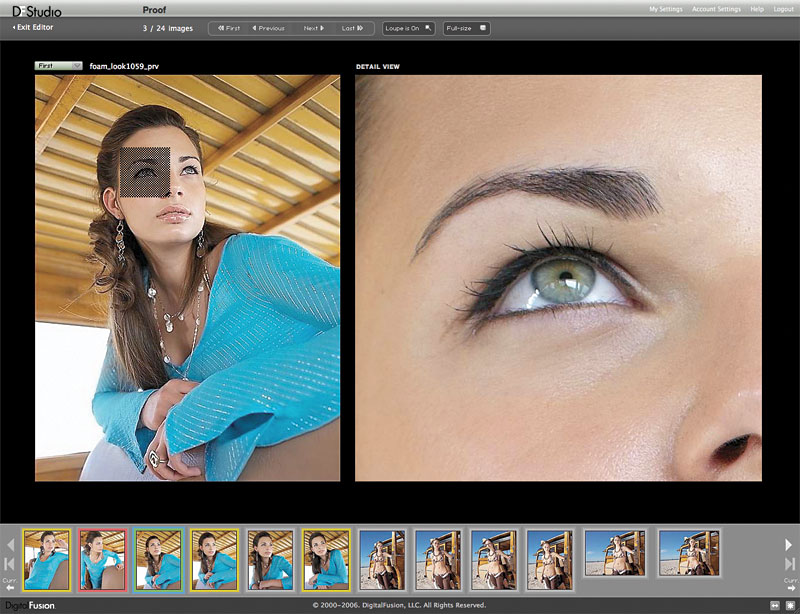800x614 pixels.
Task: Go to the Next image
Action: coord(314,28)
